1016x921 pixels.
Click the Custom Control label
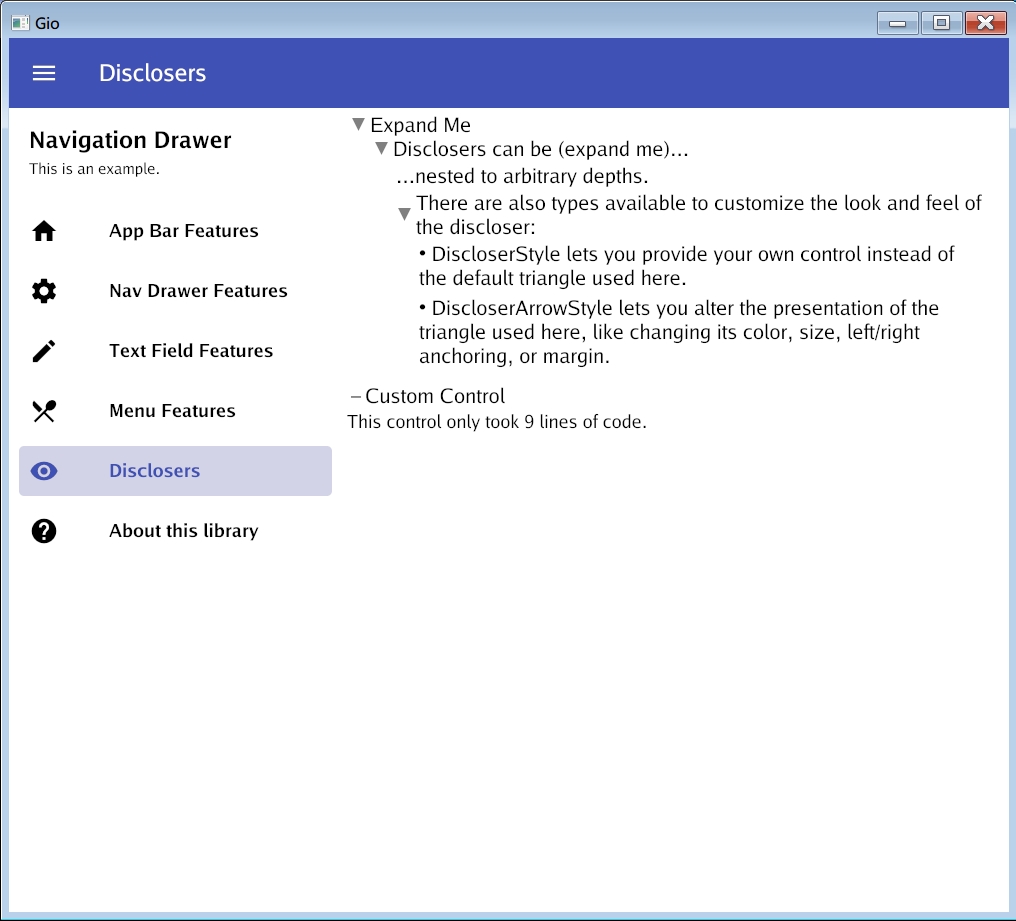435,396
